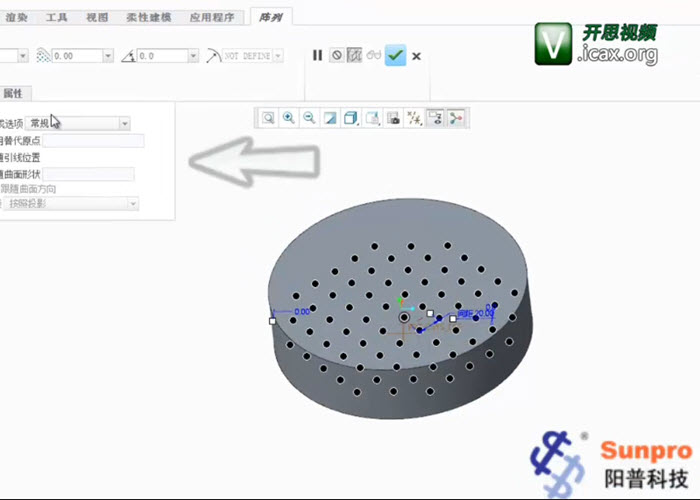Expand the NOT DEFINE dropdown arrow
Image resolution: width=700 pixels, height=500 pixels.
[x=278, y=56]
